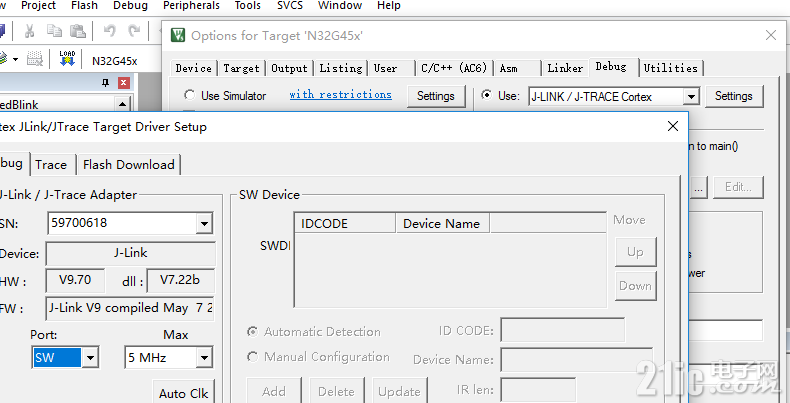Close the project panel with red X
The width and height of the screenshot is (790, 403).
click(124, 83)
